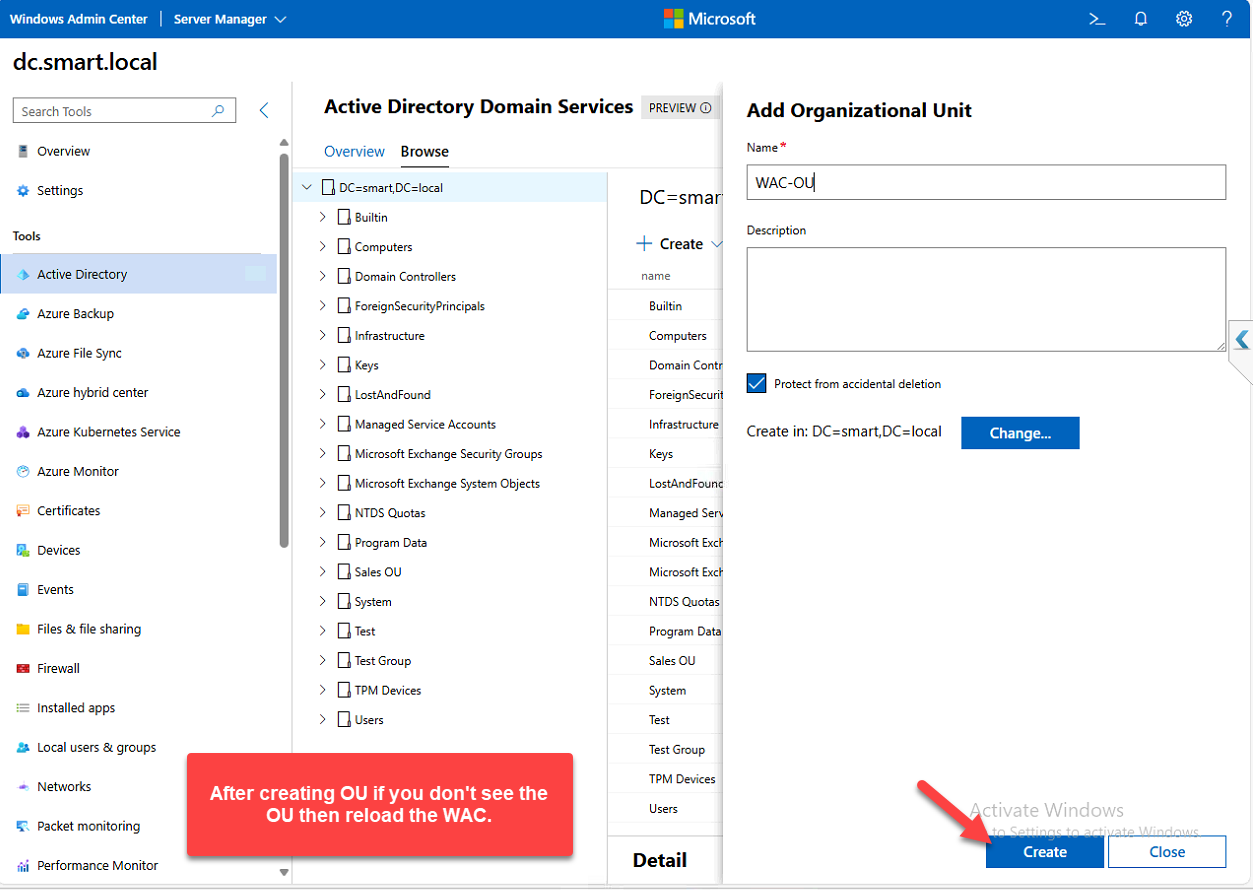Click into the Name input field
This screenshot has width=1253, height=890.
(x=986, y=182)
